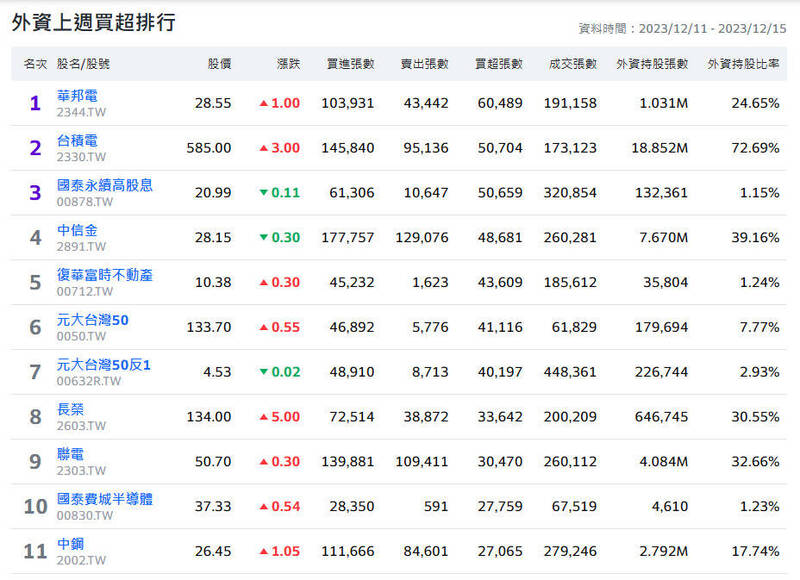Click the 00878.TW stock code
The image size is (800, 580).
click(x=85, y=202)
